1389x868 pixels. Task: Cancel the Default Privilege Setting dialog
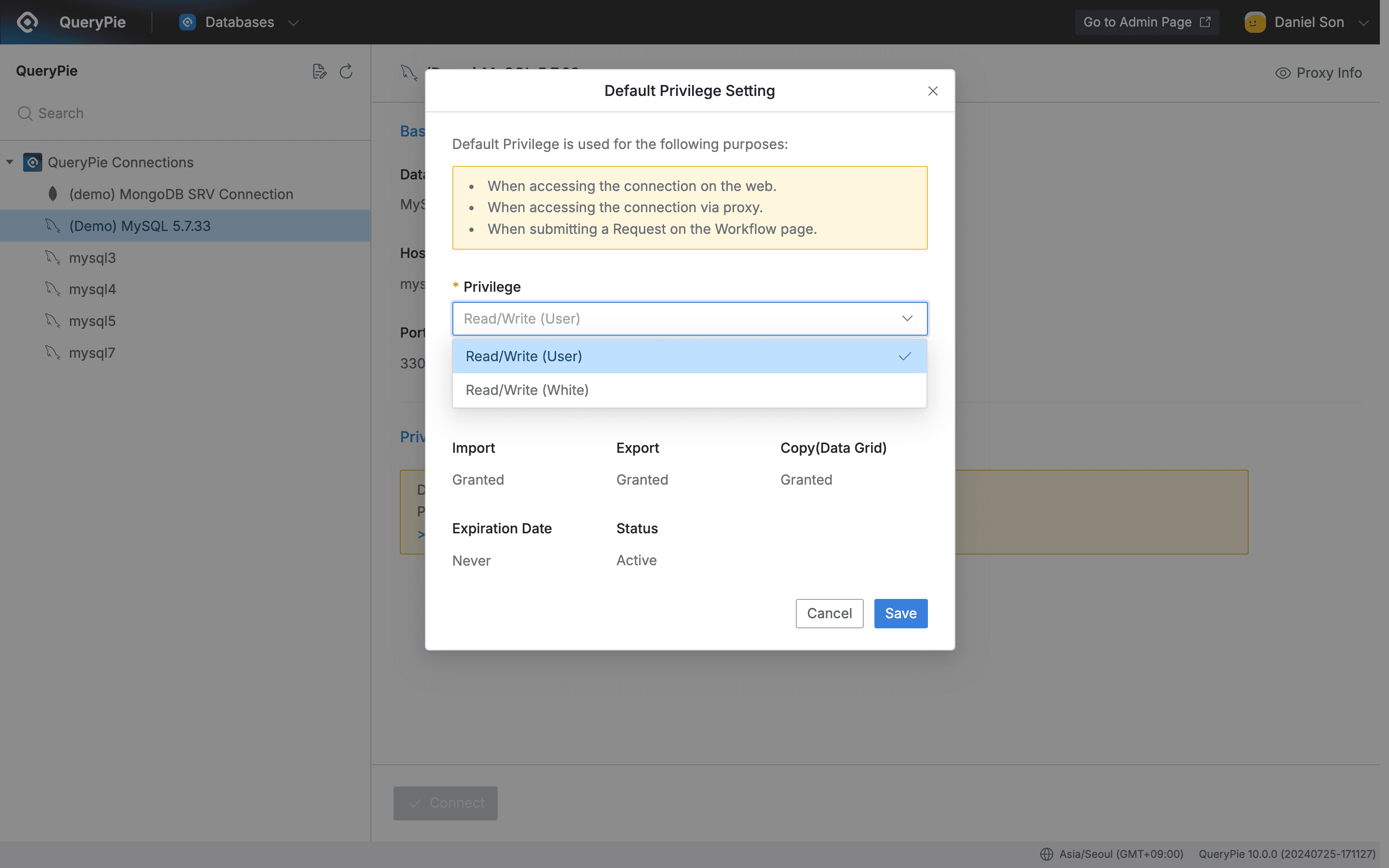pos(829,613)
